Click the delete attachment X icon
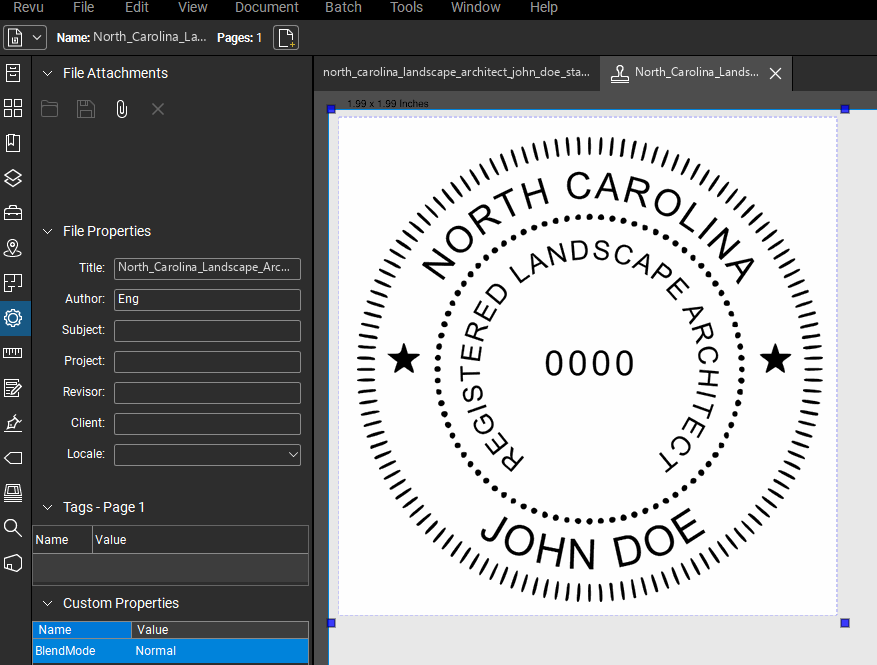The width and height of the screenshot is (877, 665). click(x=158, y=109)
